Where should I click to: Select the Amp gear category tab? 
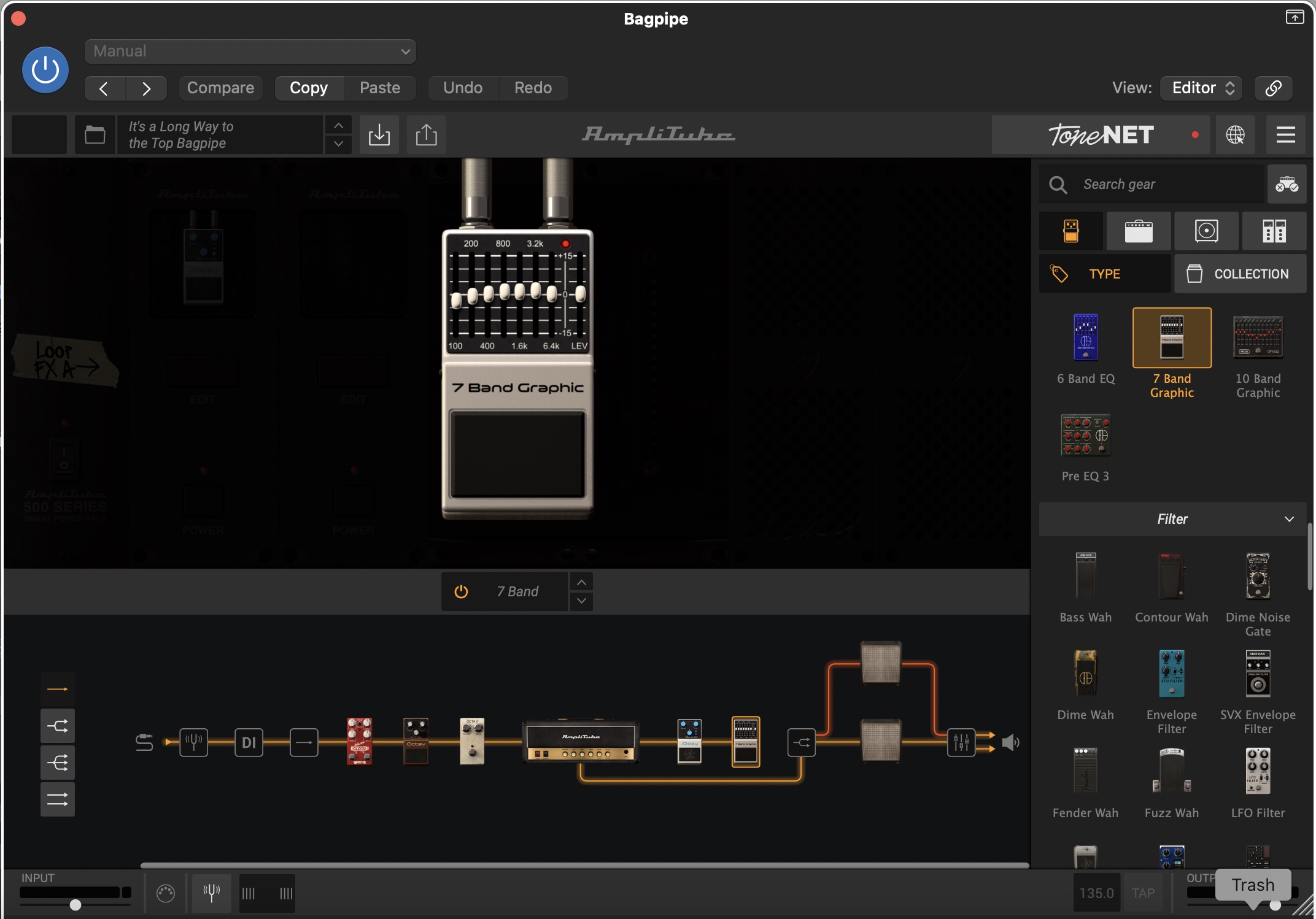click(1139, 231)
